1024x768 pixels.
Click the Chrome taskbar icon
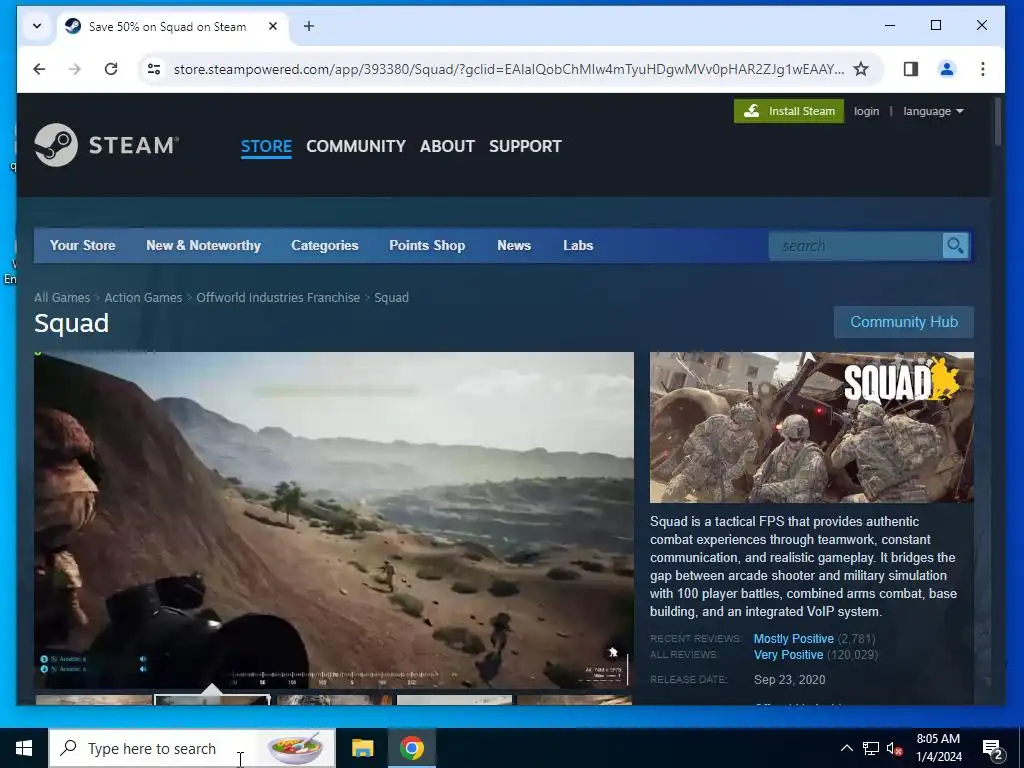coord(411,748)
